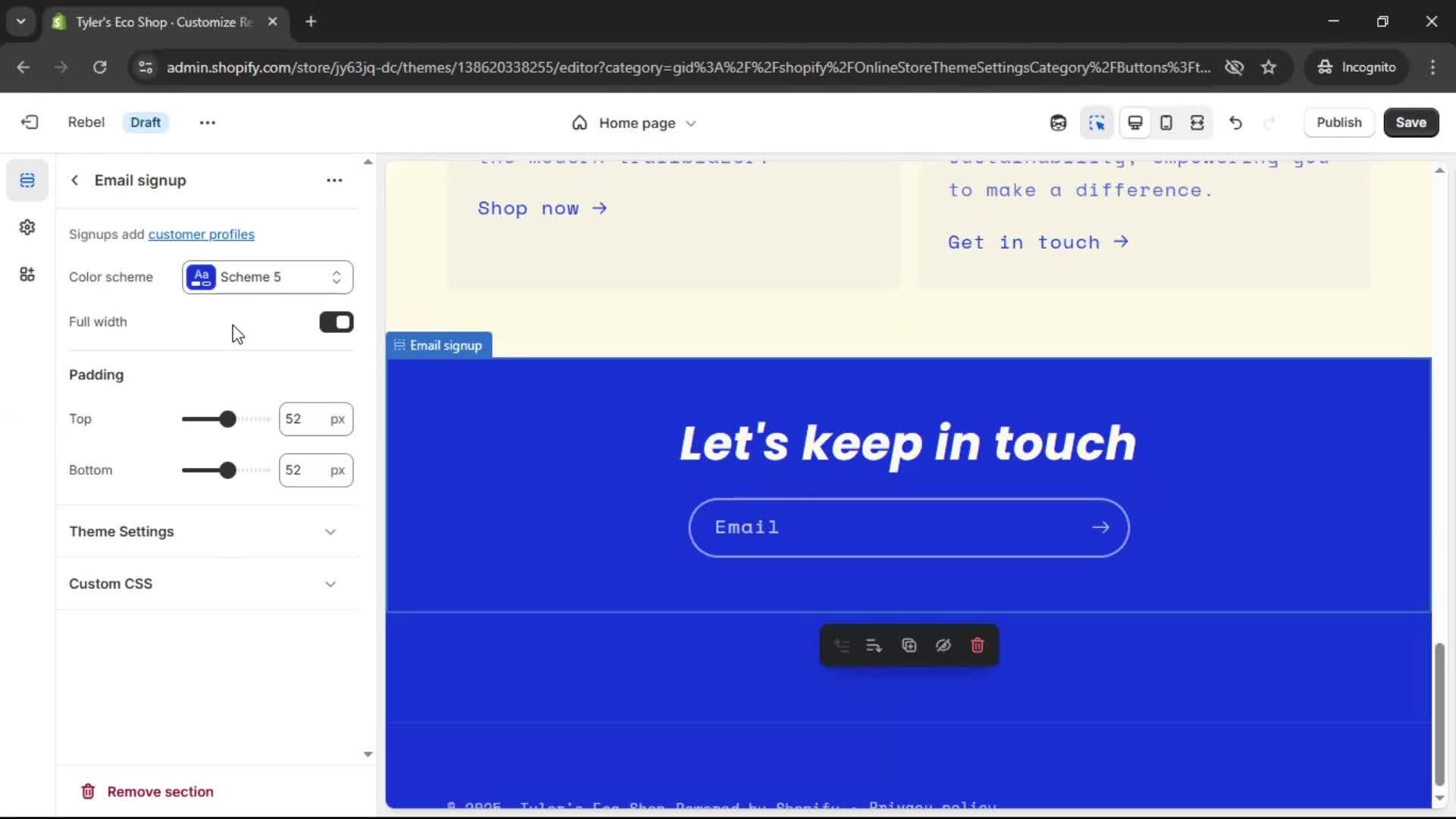This screenshot has width=1456, height=819.
Task: Expand the Theme Settings section
Action: coord(202,532)
